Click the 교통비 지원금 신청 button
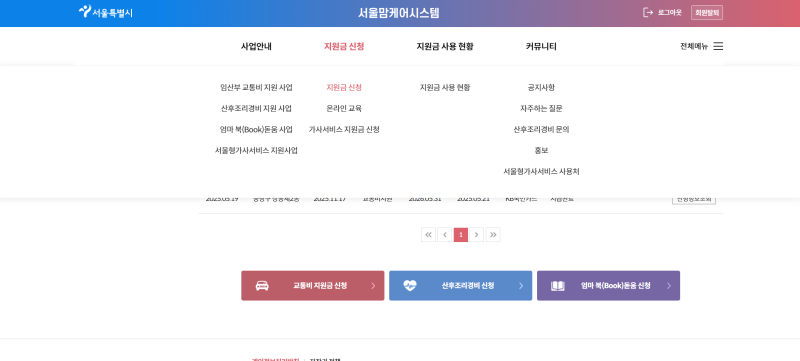Viewport: 800px width, 361px height. tap(313, 286)
